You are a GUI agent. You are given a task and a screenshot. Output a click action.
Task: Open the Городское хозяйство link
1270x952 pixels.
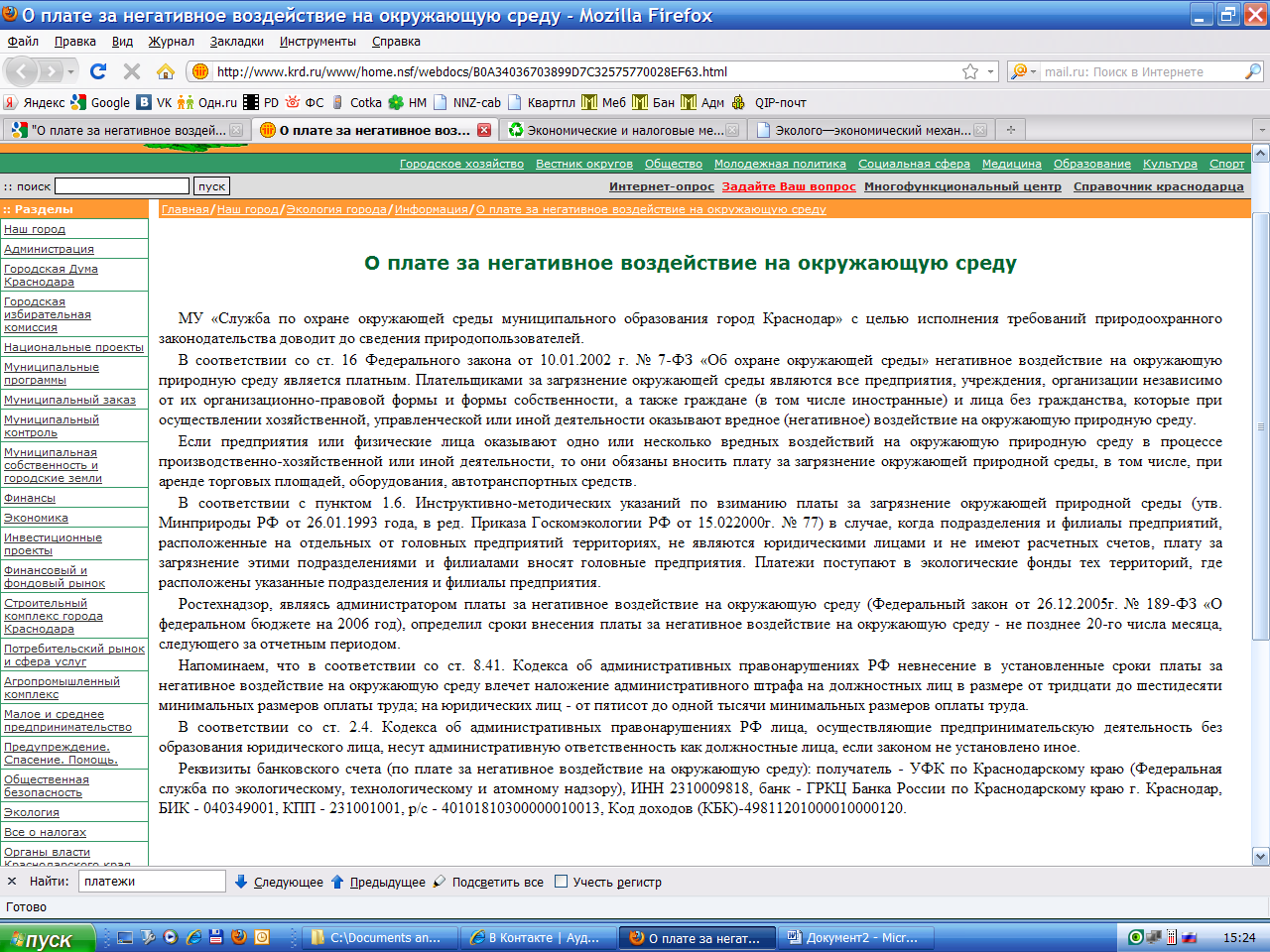pyautogui.click(x=461, y=164)
